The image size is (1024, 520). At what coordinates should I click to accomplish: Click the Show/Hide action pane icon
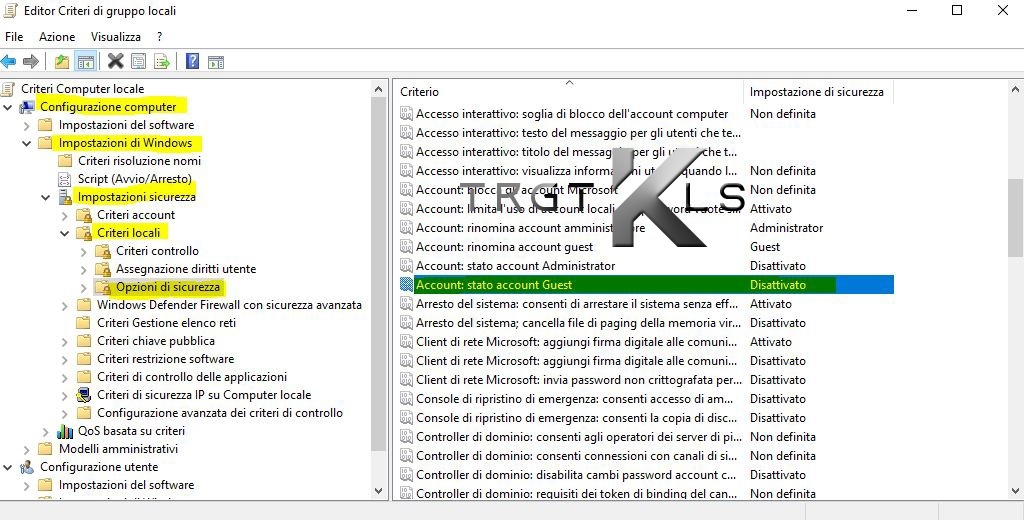[x=215, y=62]
